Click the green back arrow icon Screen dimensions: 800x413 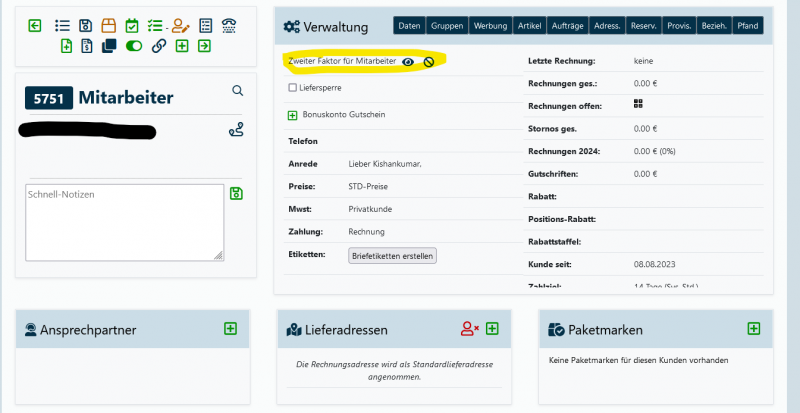pos(35,26)
